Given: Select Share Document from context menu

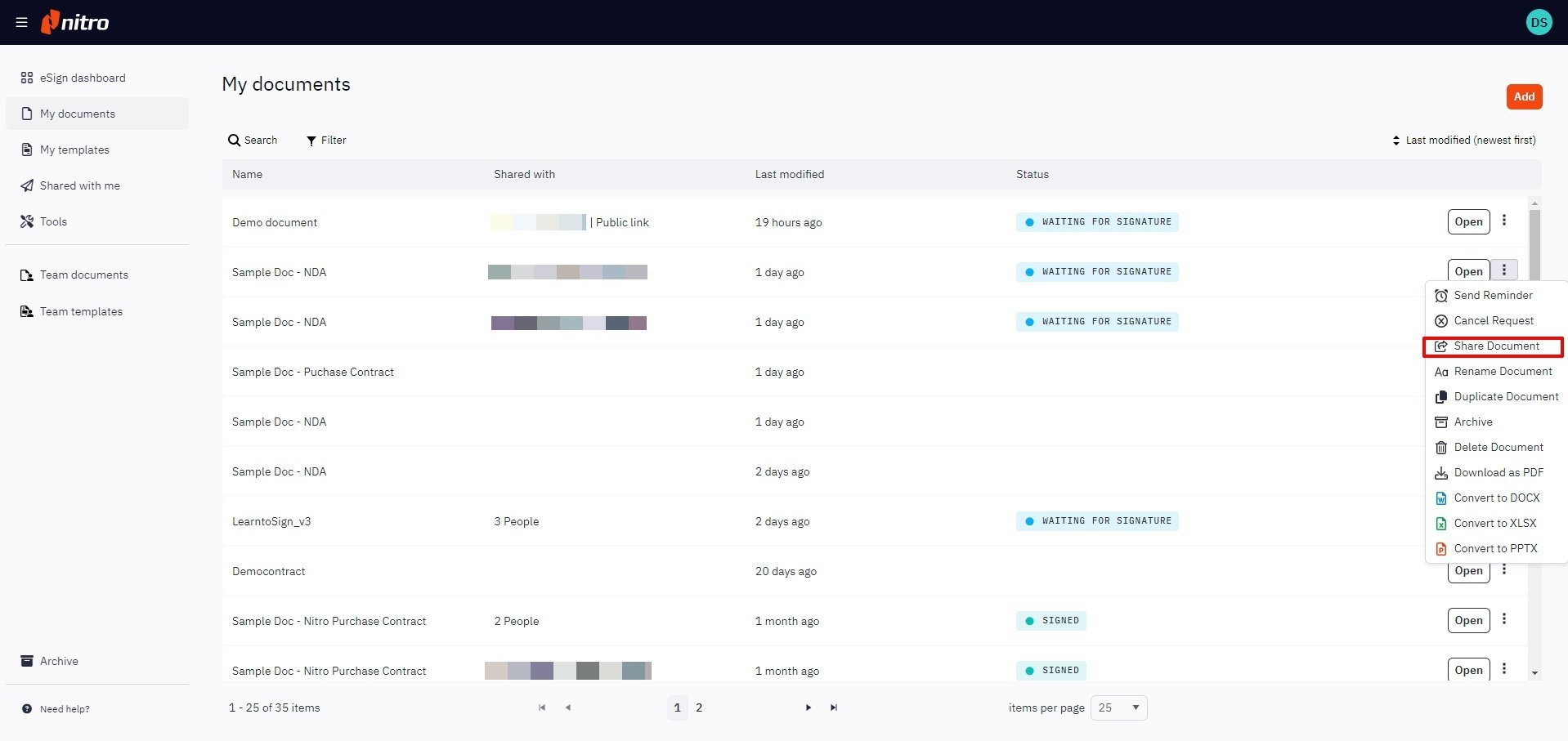Looking at the screenshot, I should 1495,346.
